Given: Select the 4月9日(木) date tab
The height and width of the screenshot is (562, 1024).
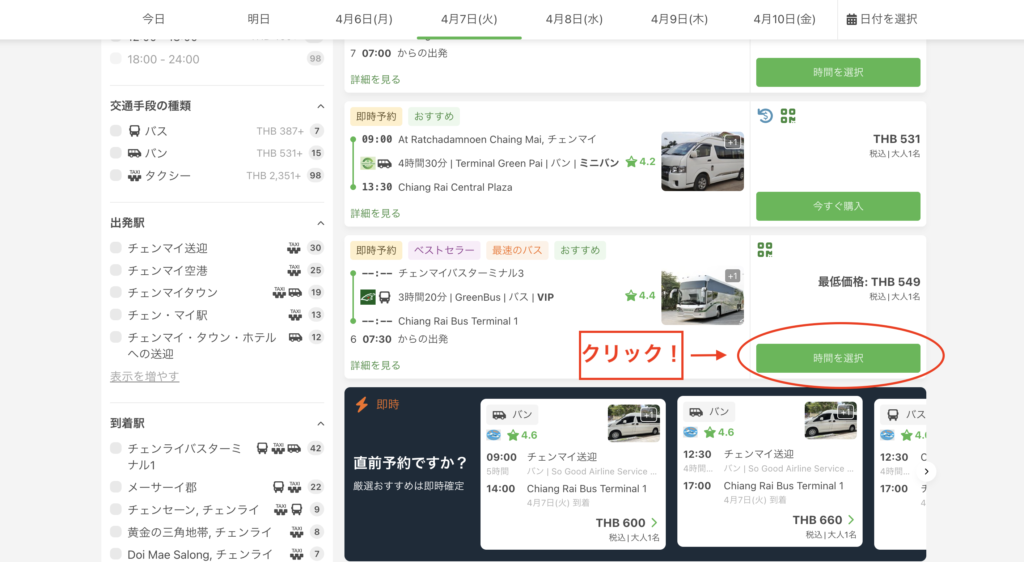Looking at the screenshot, I should (x=679, y=20).
